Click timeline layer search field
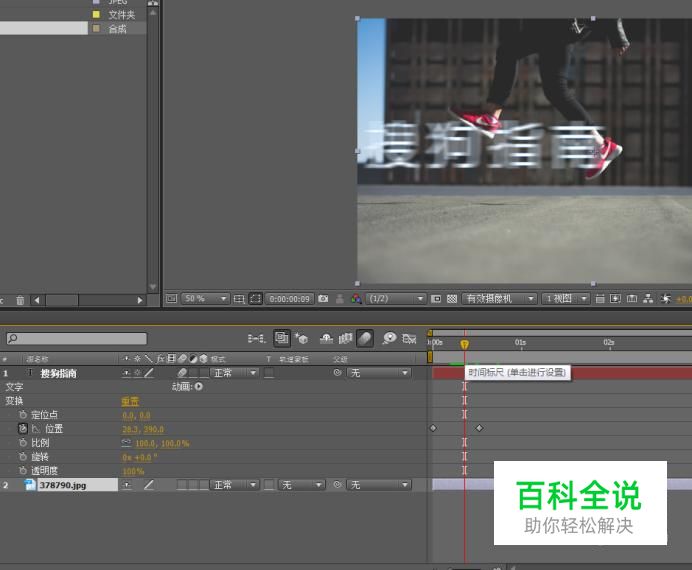This screenshot has width=692, height=570. click(76, 338)
